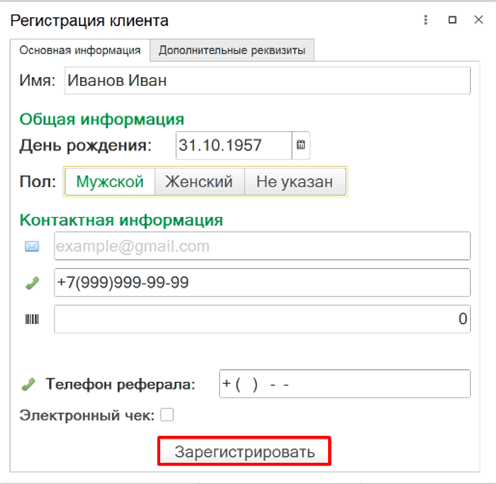Enable the Электронный чек checkbox
Viewport: 496px width, 484px height.
pos(167,415)
